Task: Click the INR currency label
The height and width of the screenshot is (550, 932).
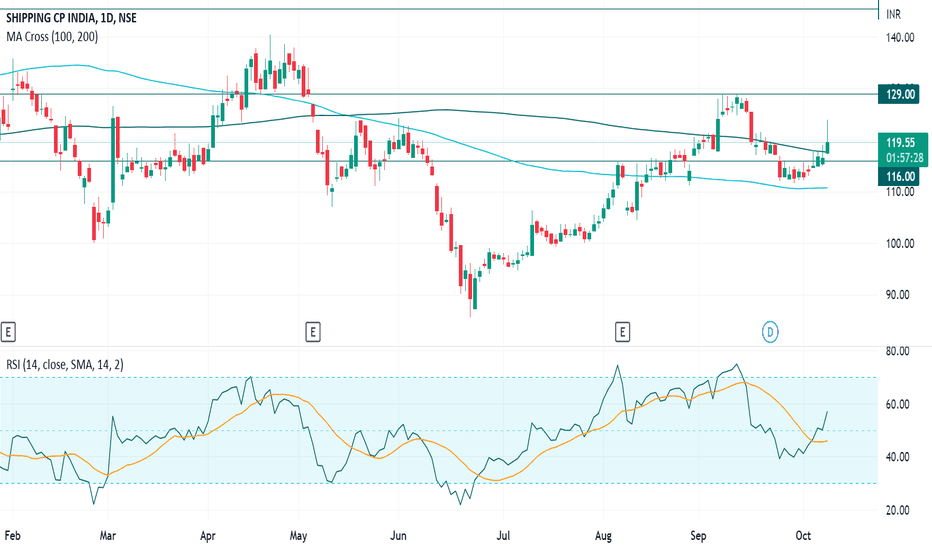Action: coord(893,14)
